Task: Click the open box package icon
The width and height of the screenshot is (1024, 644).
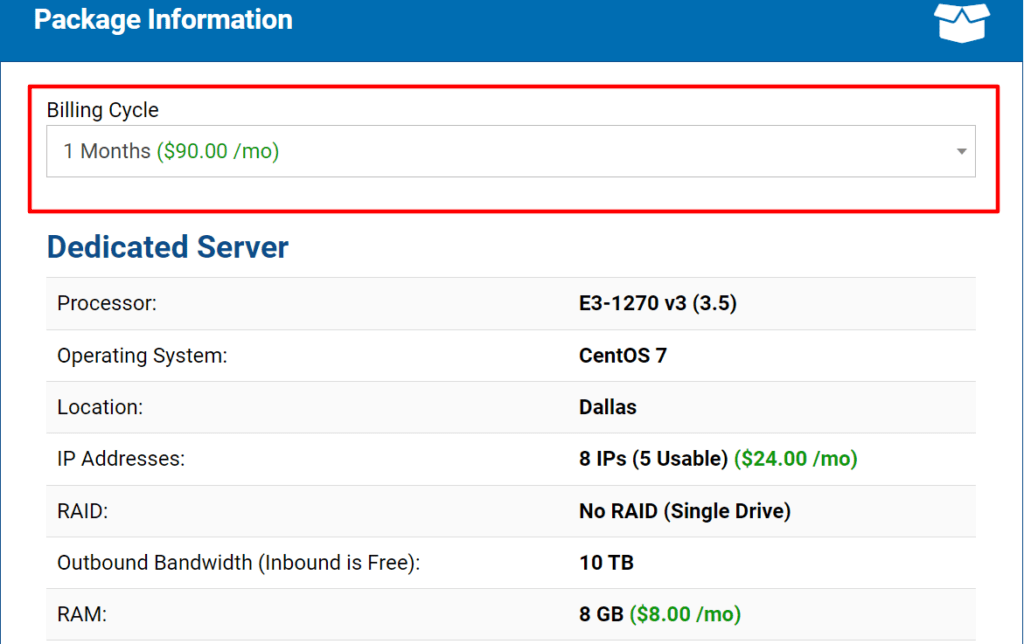Action: [x=961, y=21]
